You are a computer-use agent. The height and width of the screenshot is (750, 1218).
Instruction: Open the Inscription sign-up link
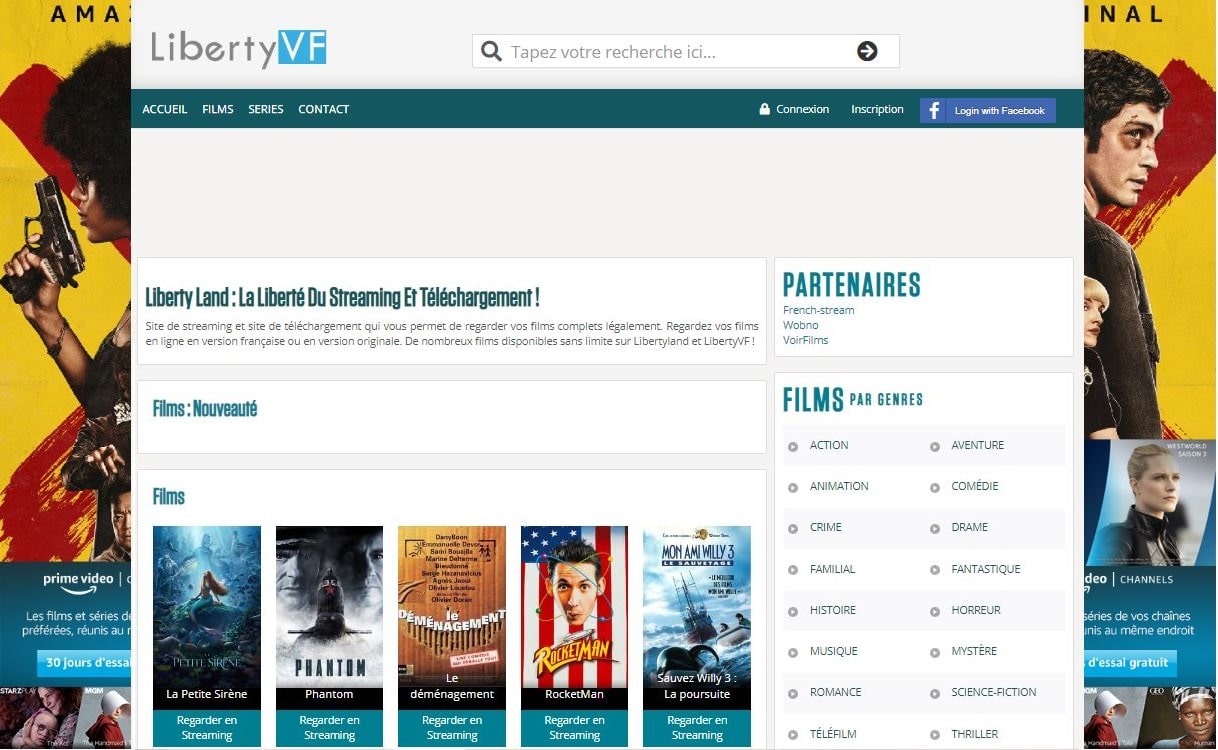pyautogui.click(x=877, y=109)
